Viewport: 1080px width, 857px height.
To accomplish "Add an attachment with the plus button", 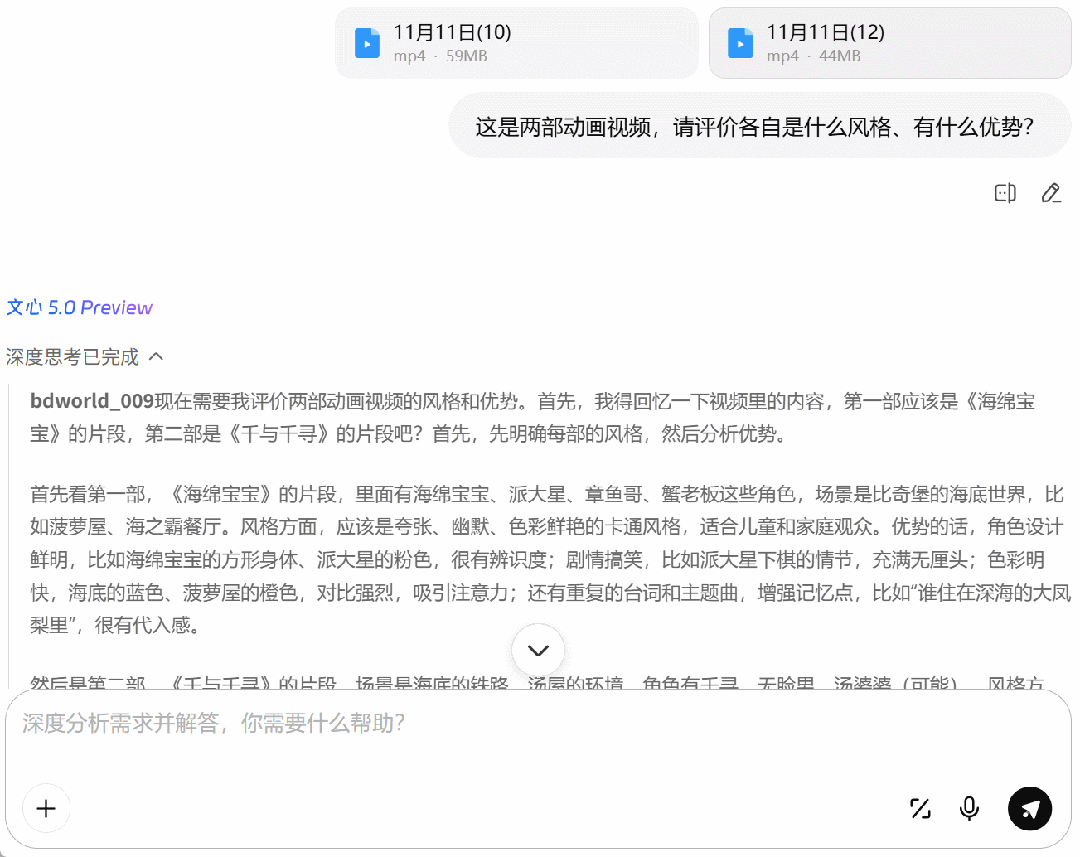I will tap(46, 809).
